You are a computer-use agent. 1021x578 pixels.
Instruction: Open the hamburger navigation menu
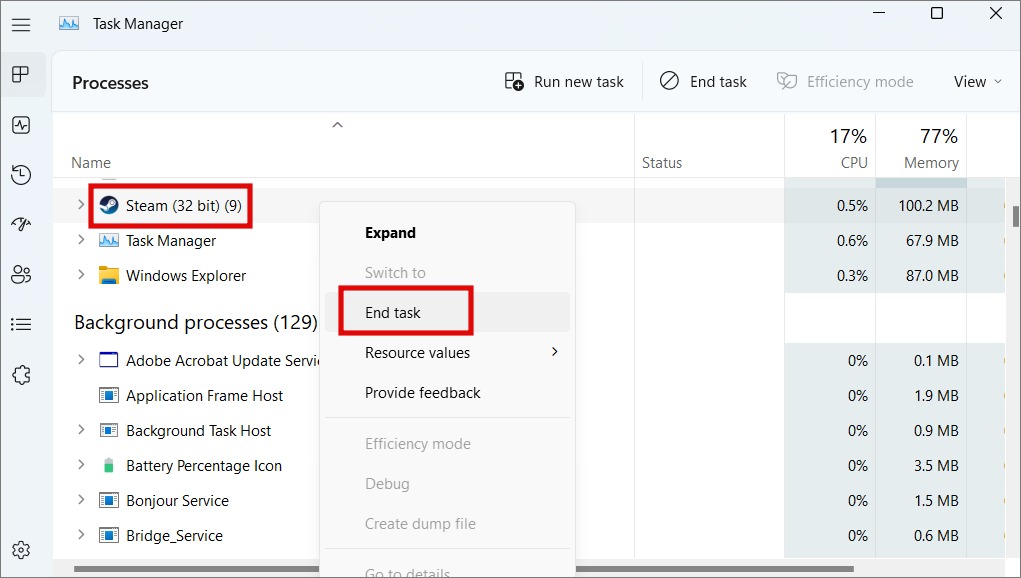(x=21, y=25)
